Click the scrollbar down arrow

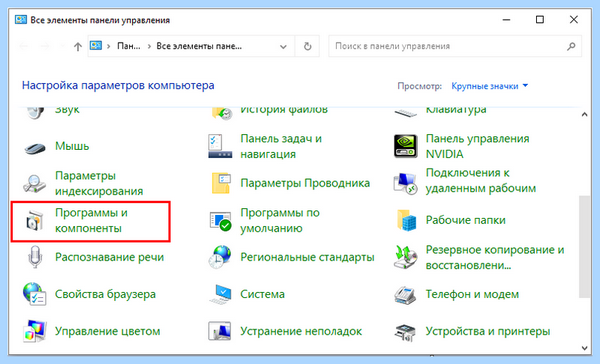pyautogui.click(x=584, y=348)
